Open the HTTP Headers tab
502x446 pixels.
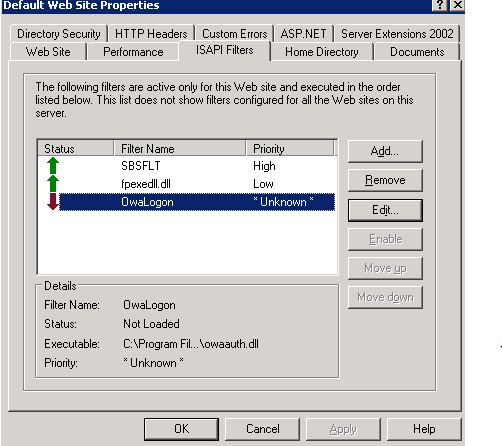151,34
